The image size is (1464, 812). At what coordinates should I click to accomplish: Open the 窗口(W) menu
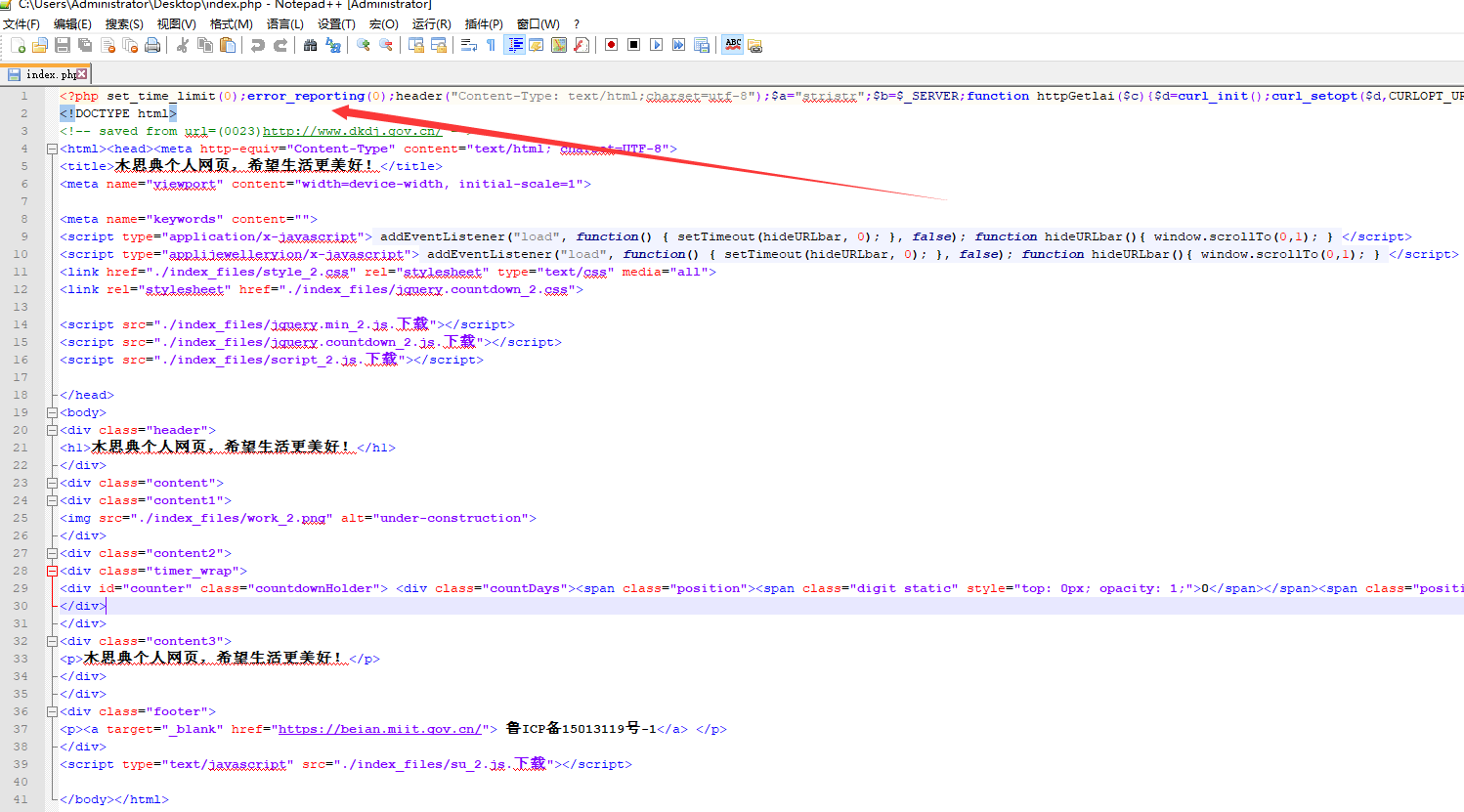pyautogui.click(x=538, y=23)
